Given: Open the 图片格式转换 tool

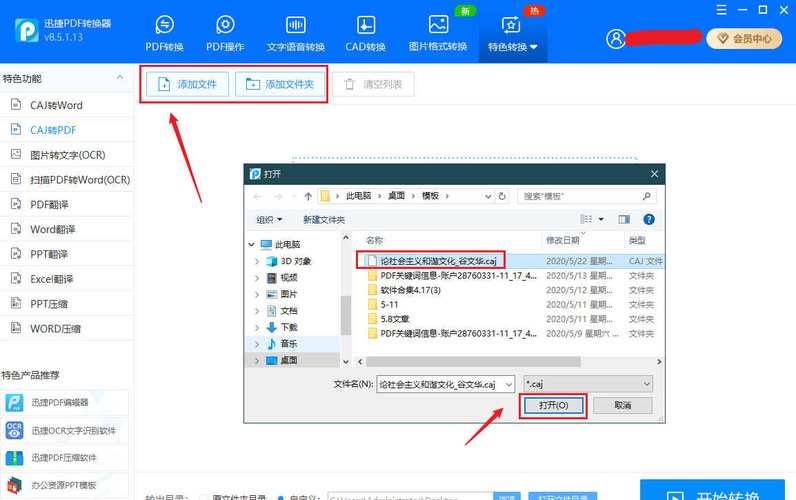Looking at the screenshot, I should (438, 34).
